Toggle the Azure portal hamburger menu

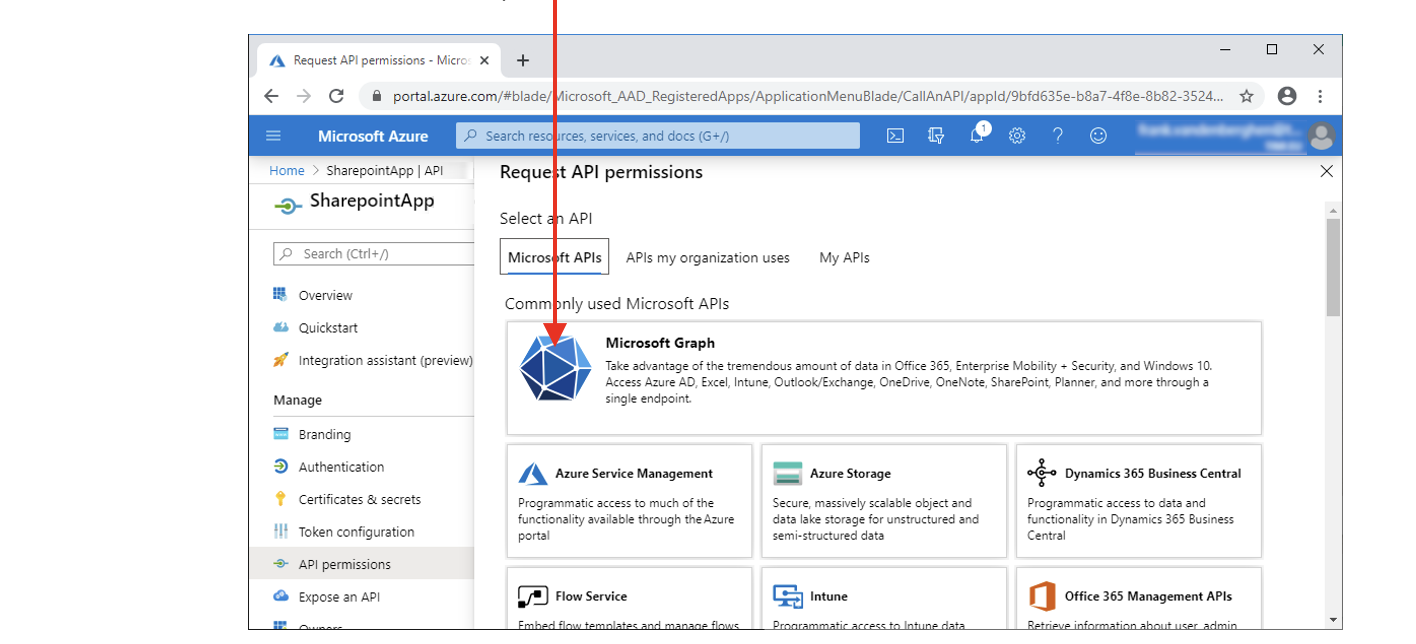273,136
